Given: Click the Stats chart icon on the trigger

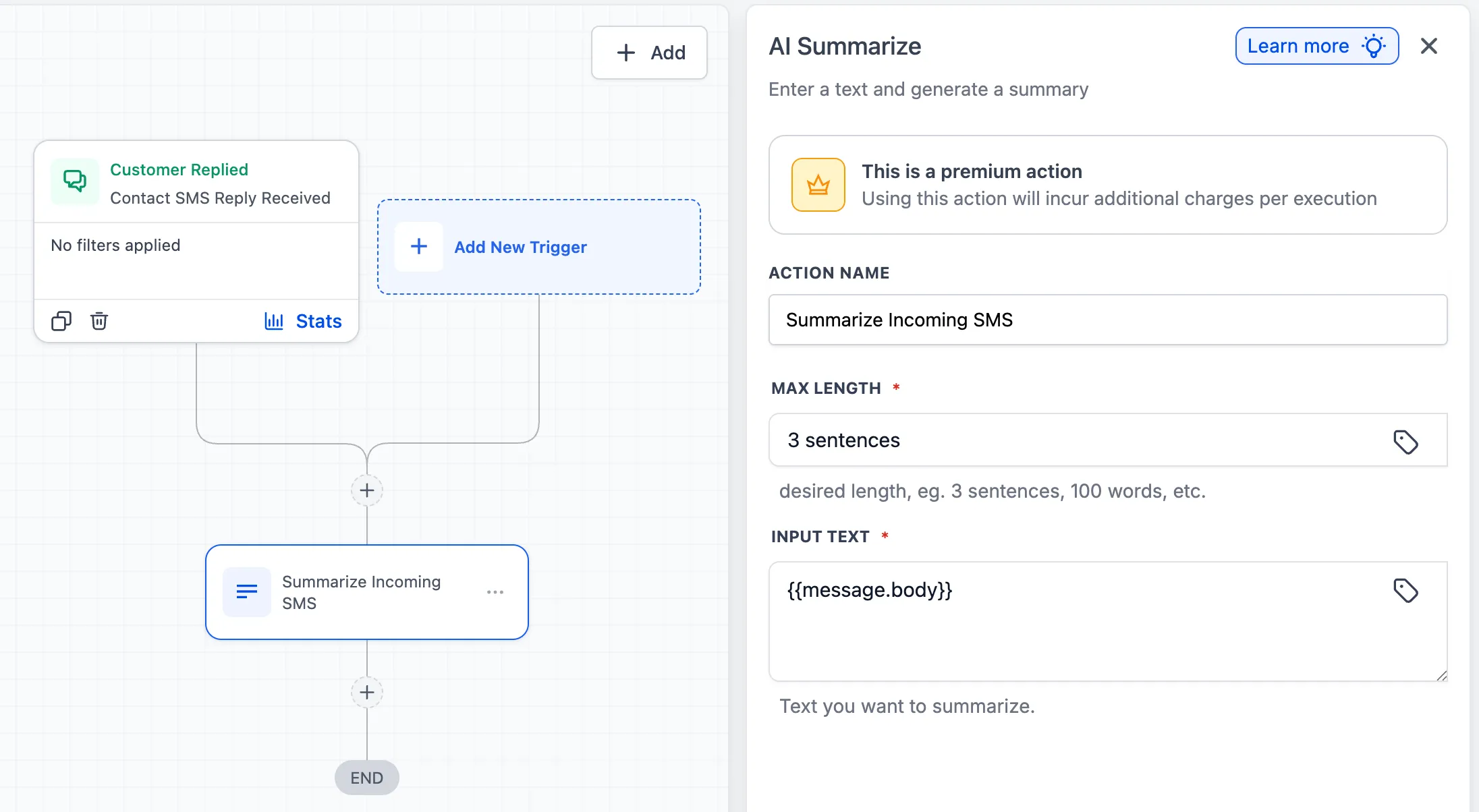Looking at the screenshot, I should click(x=274, y=321).
